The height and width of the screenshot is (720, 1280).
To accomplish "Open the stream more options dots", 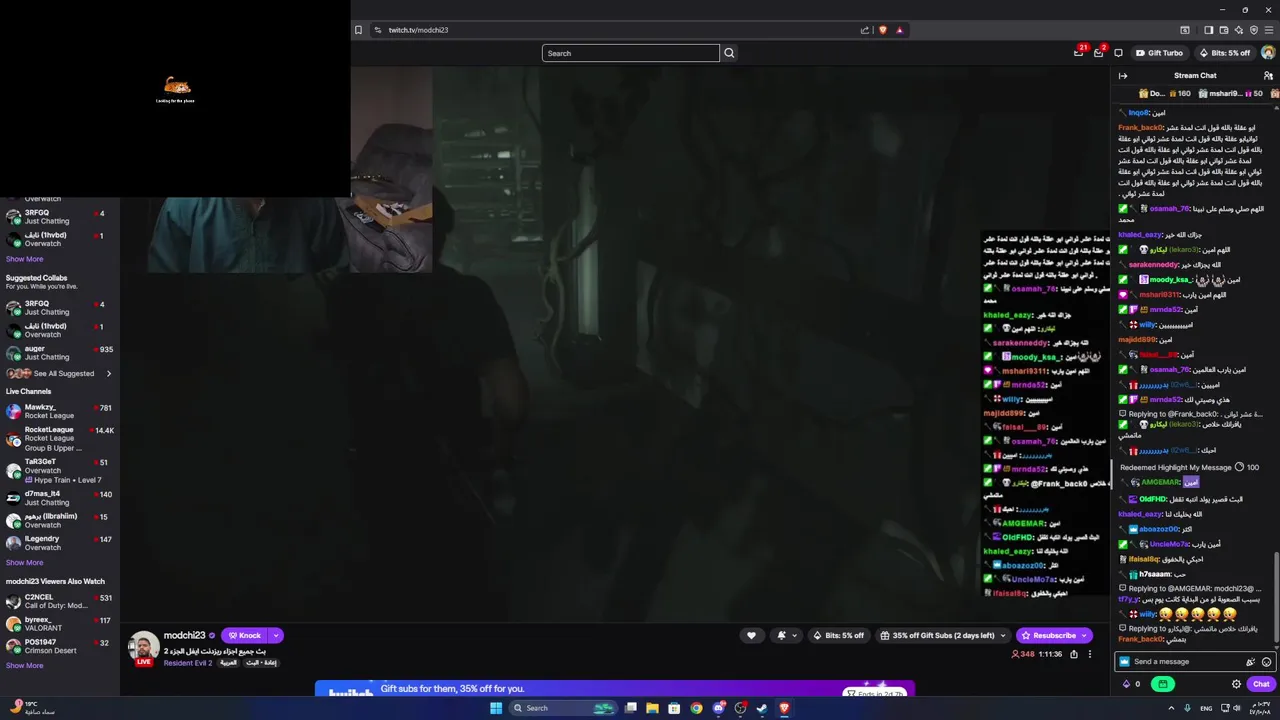I will pos(1090,654).
